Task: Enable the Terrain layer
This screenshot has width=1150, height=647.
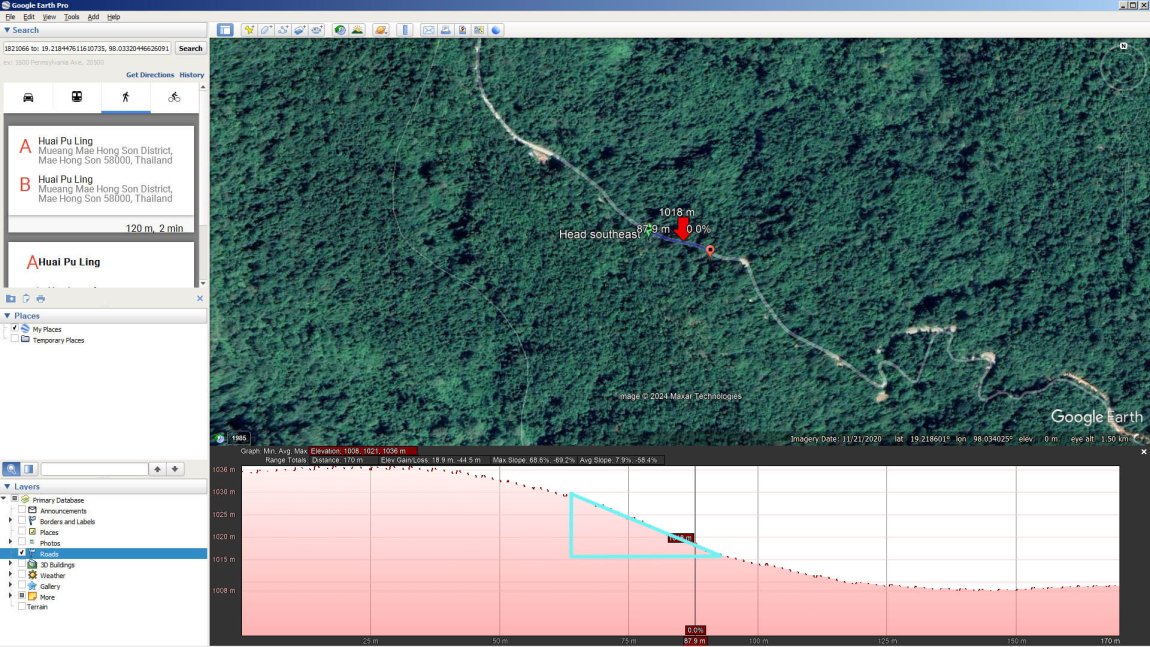Action: pyautogui.click(x=22, y=606)
